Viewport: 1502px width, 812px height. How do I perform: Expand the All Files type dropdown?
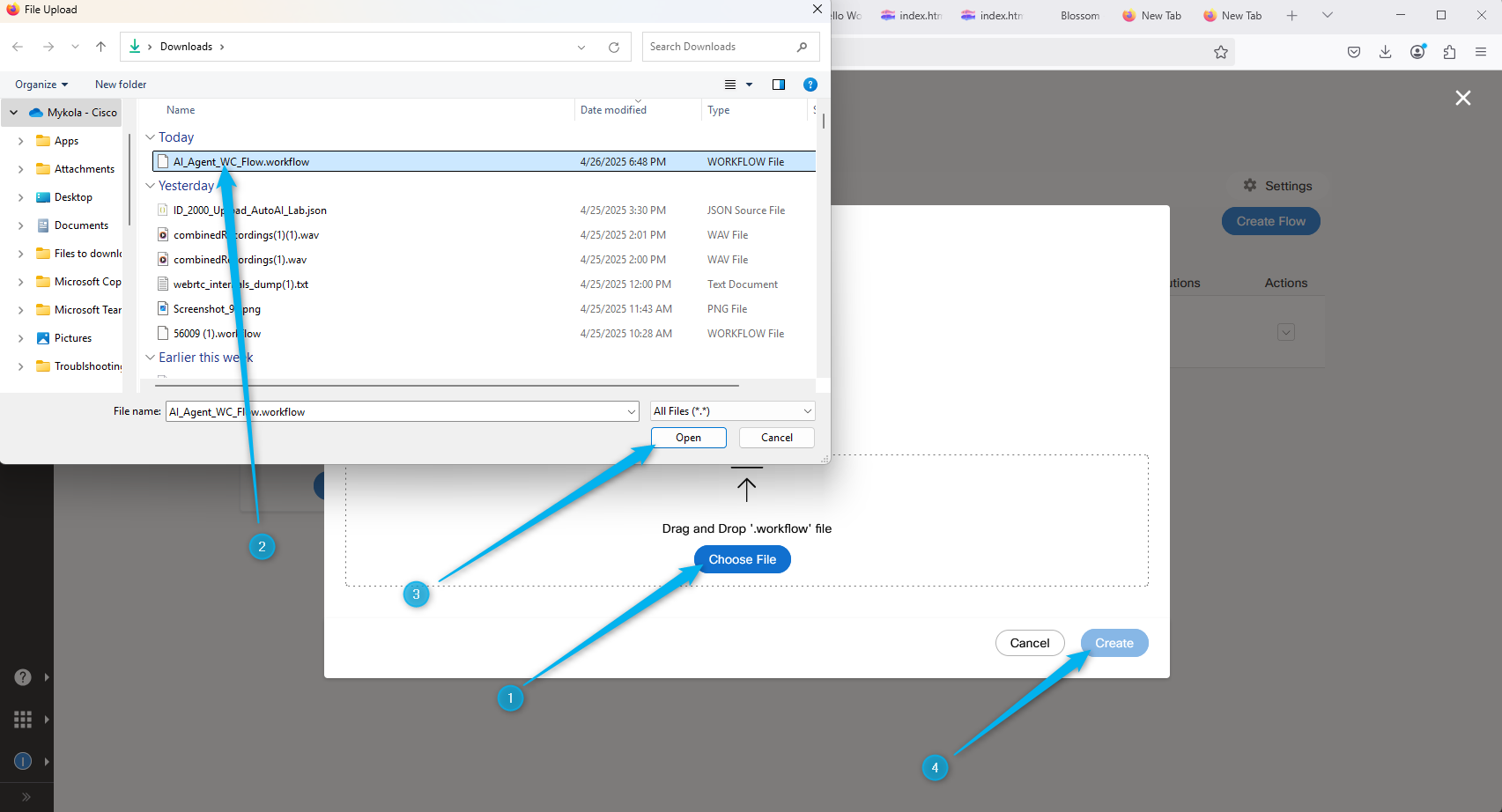tap(807, 411)
